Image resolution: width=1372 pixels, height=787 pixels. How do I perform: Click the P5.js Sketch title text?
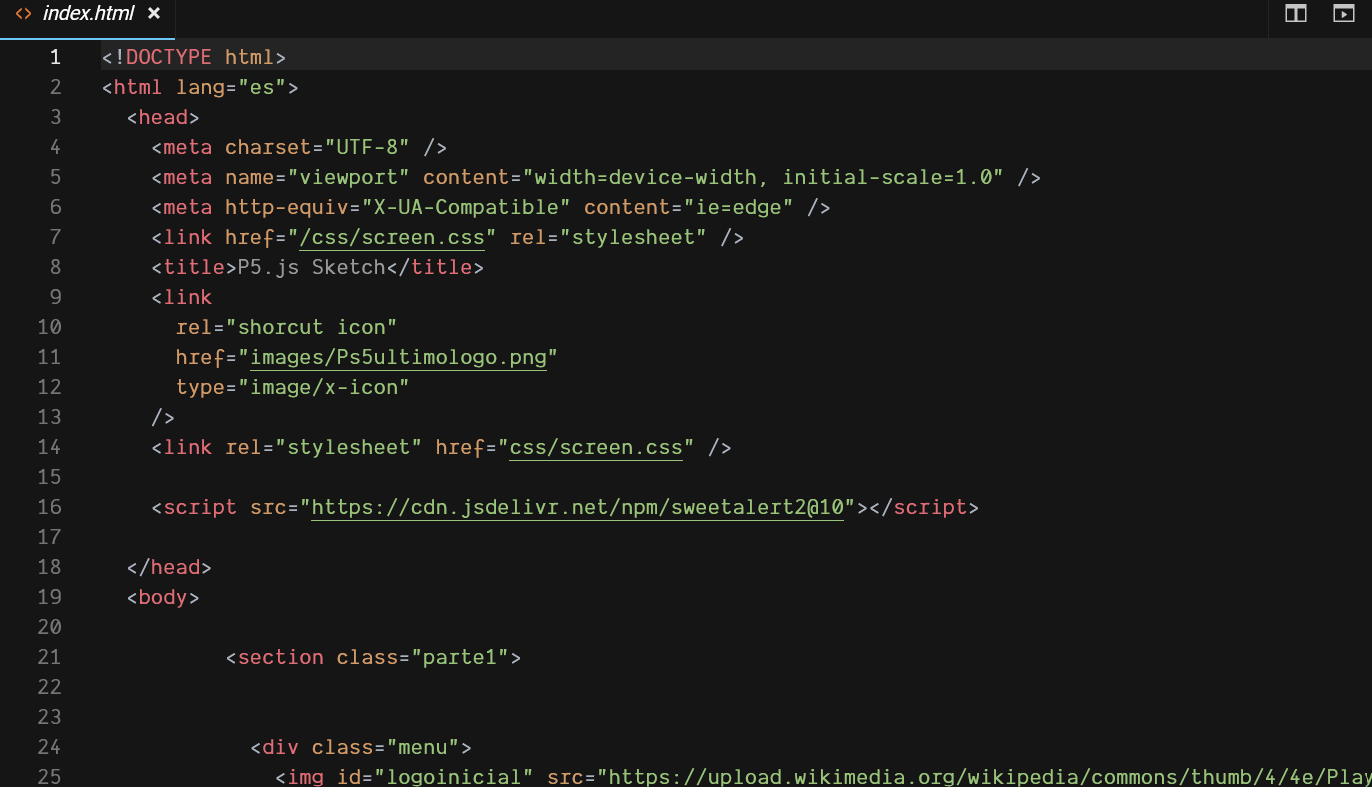click(311, 267)
